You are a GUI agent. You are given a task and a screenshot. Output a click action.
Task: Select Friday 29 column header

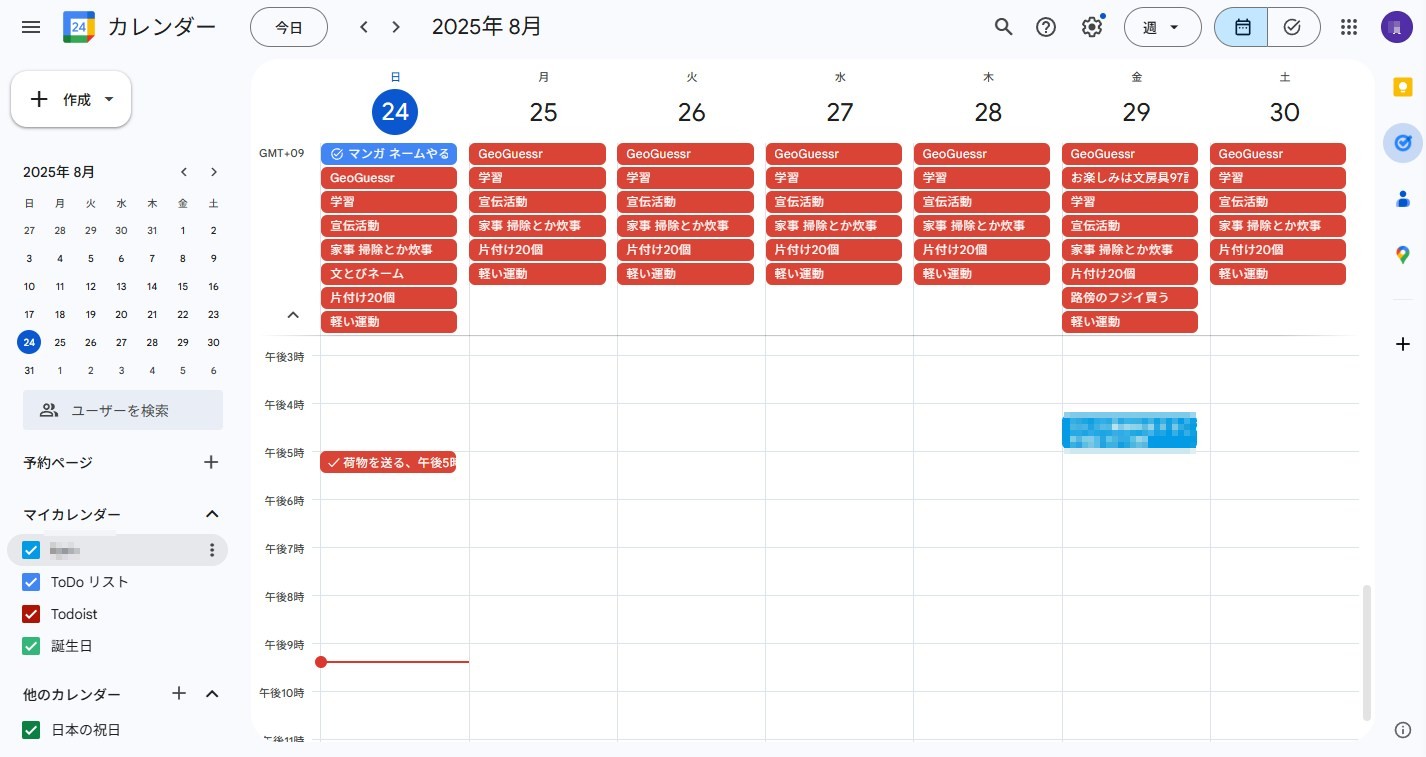[1136, 111]
